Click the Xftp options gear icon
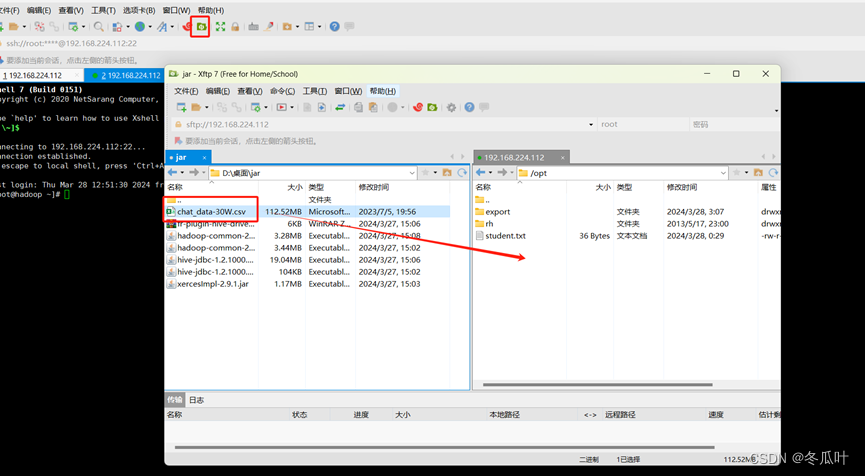This screenshot has height=476, width=865. [x=451, y=108]
